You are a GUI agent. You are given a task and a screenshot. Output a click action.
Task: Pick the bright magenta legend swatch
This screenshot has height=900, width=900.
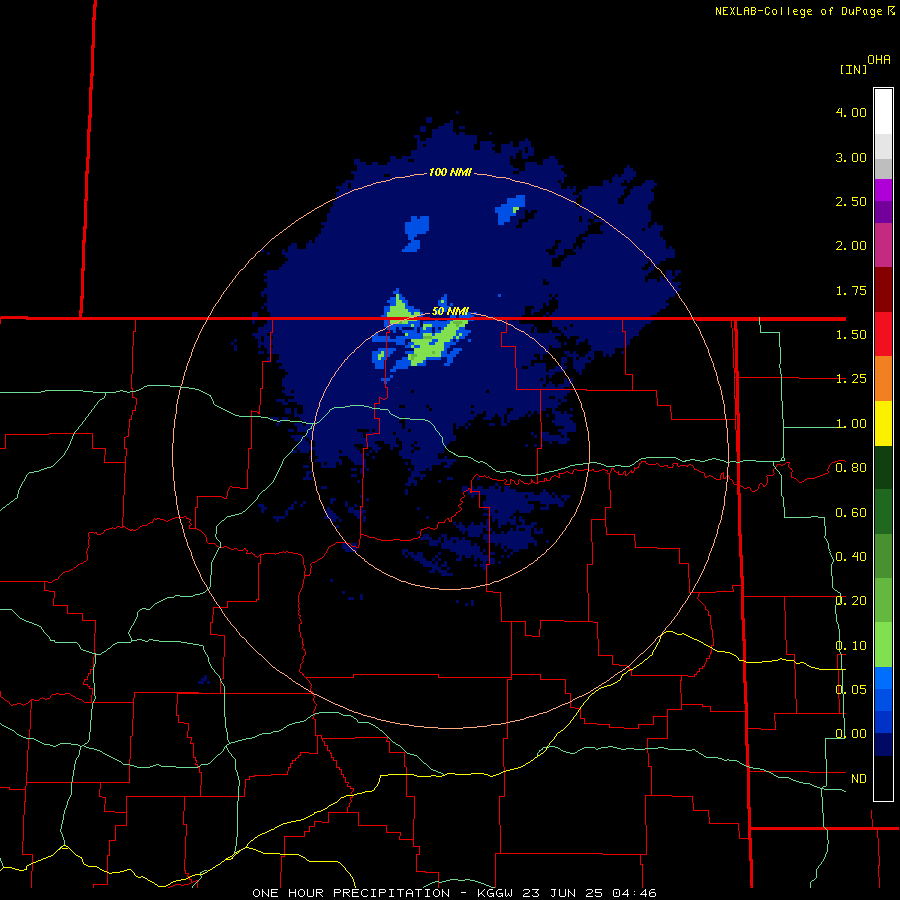[x=883, y=190]
